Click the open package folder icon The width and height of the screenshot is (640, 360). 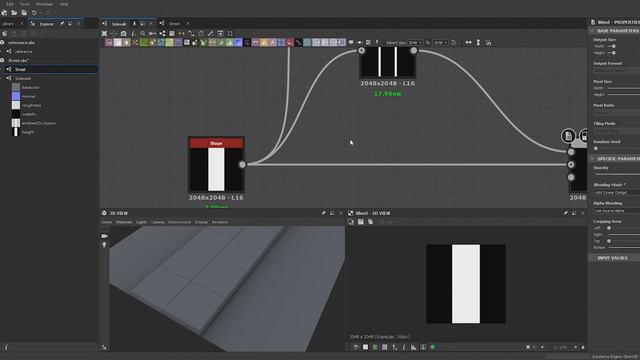[x=14, y=13]
